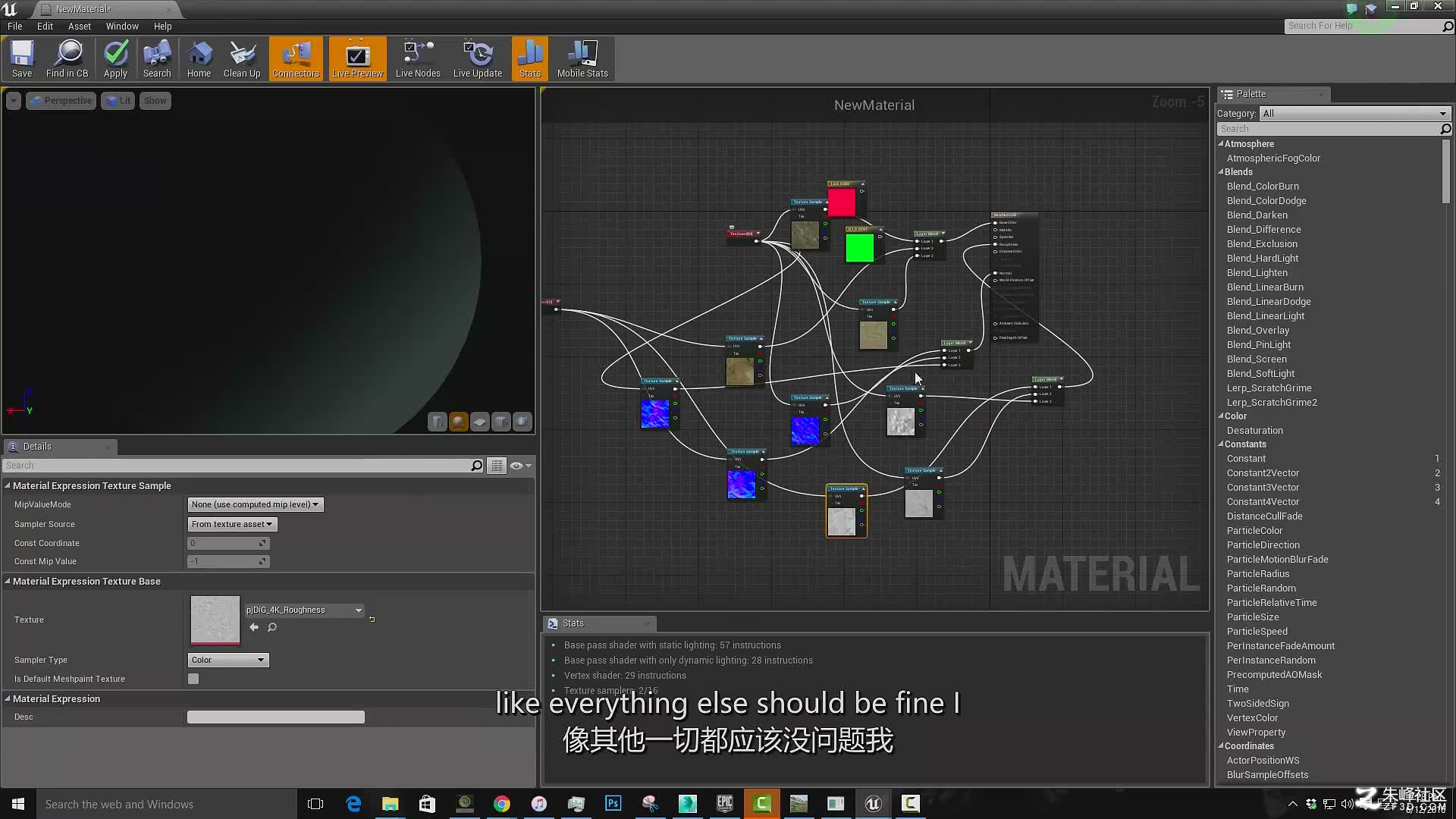
Task: Open the Lit view mode menu
Action: click(118, 100)
